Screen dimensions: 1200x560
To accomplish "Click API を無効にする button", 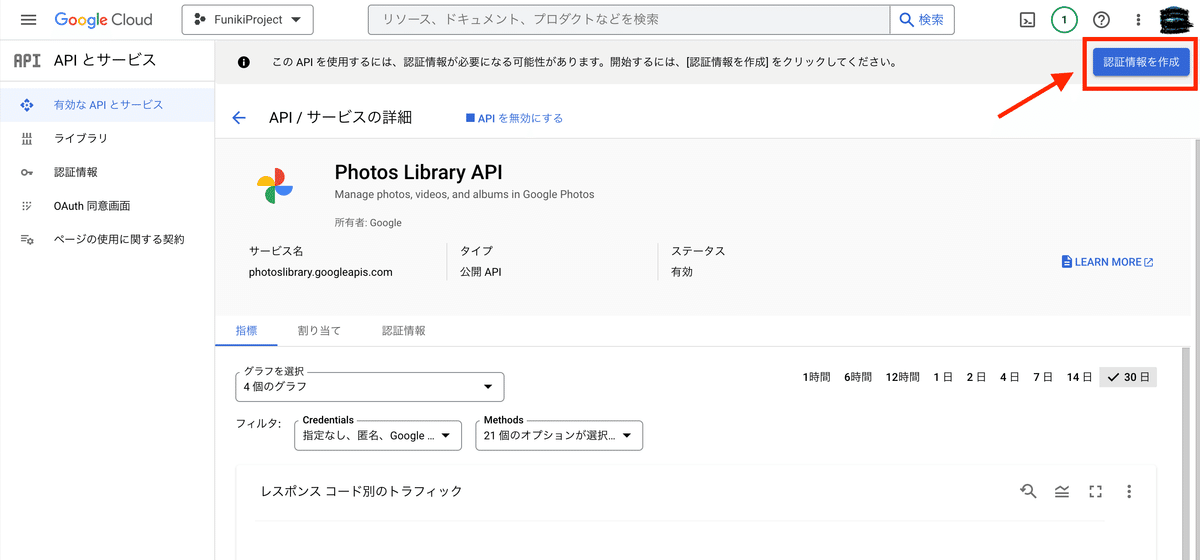I will point(514,118).
